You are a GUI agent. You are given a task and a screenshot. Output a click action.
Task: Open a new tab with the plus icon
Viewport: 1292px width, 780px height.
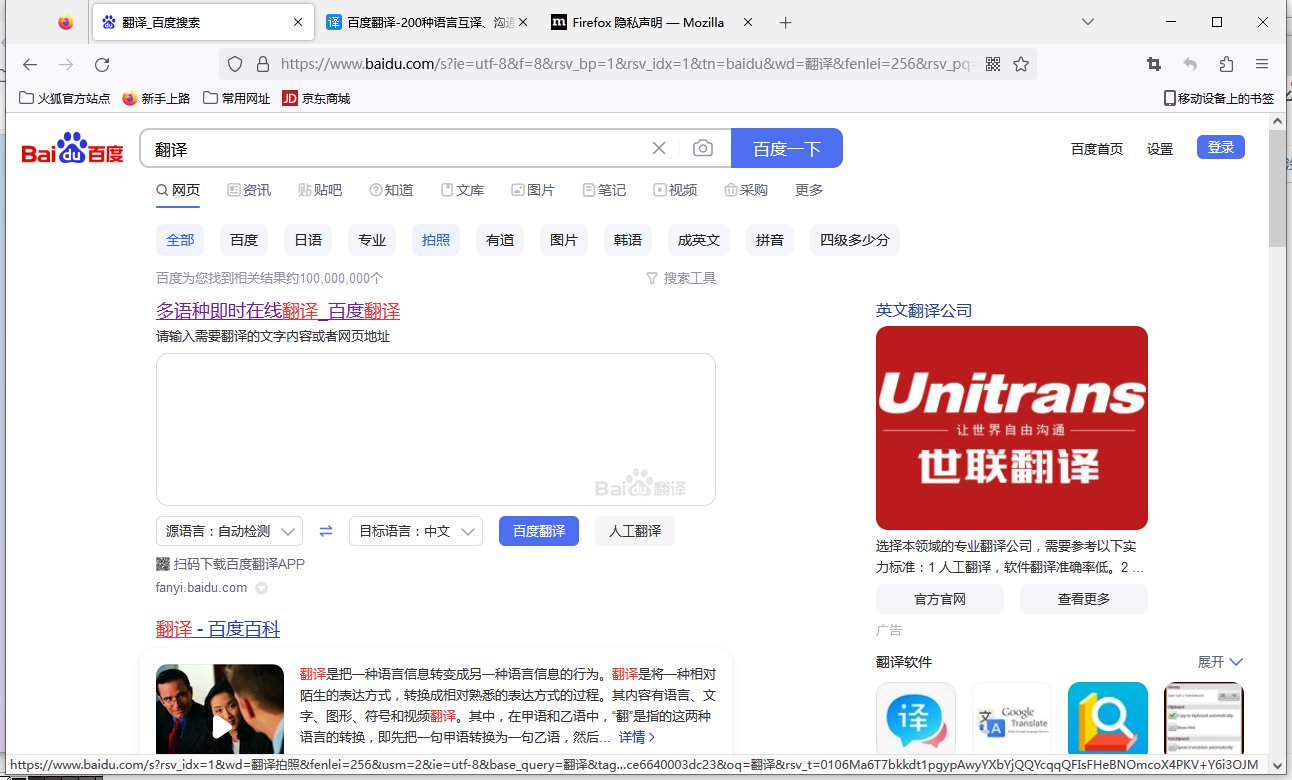point(786,22)
